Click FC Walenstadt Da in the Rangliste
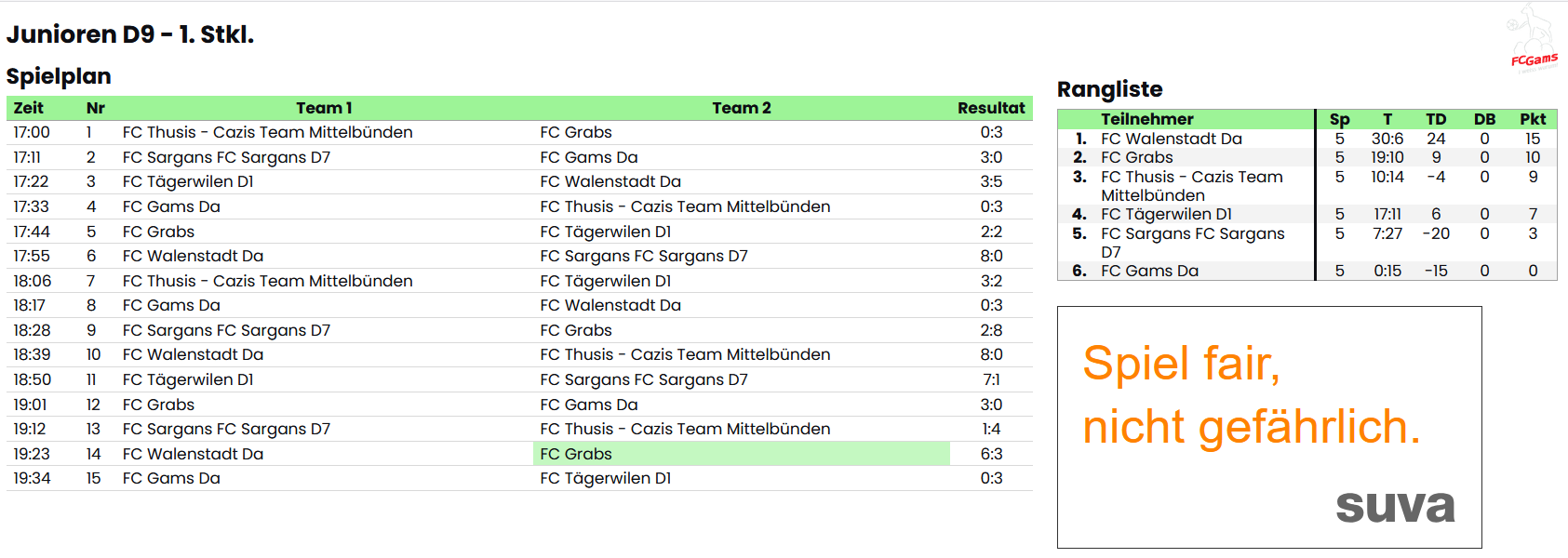Viewport: 1568px width, 558px height. [x=1171, y=139]
